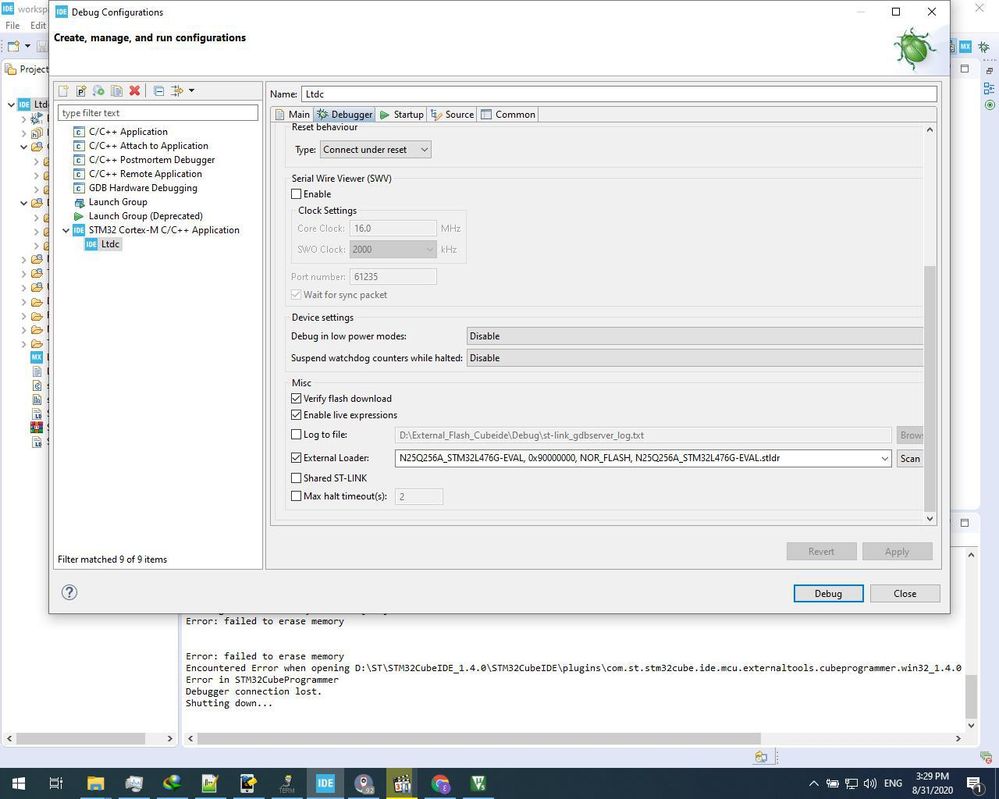Screen dimensions: 999x799
Task: Click the Close button
Action: (x=905, y=593)
